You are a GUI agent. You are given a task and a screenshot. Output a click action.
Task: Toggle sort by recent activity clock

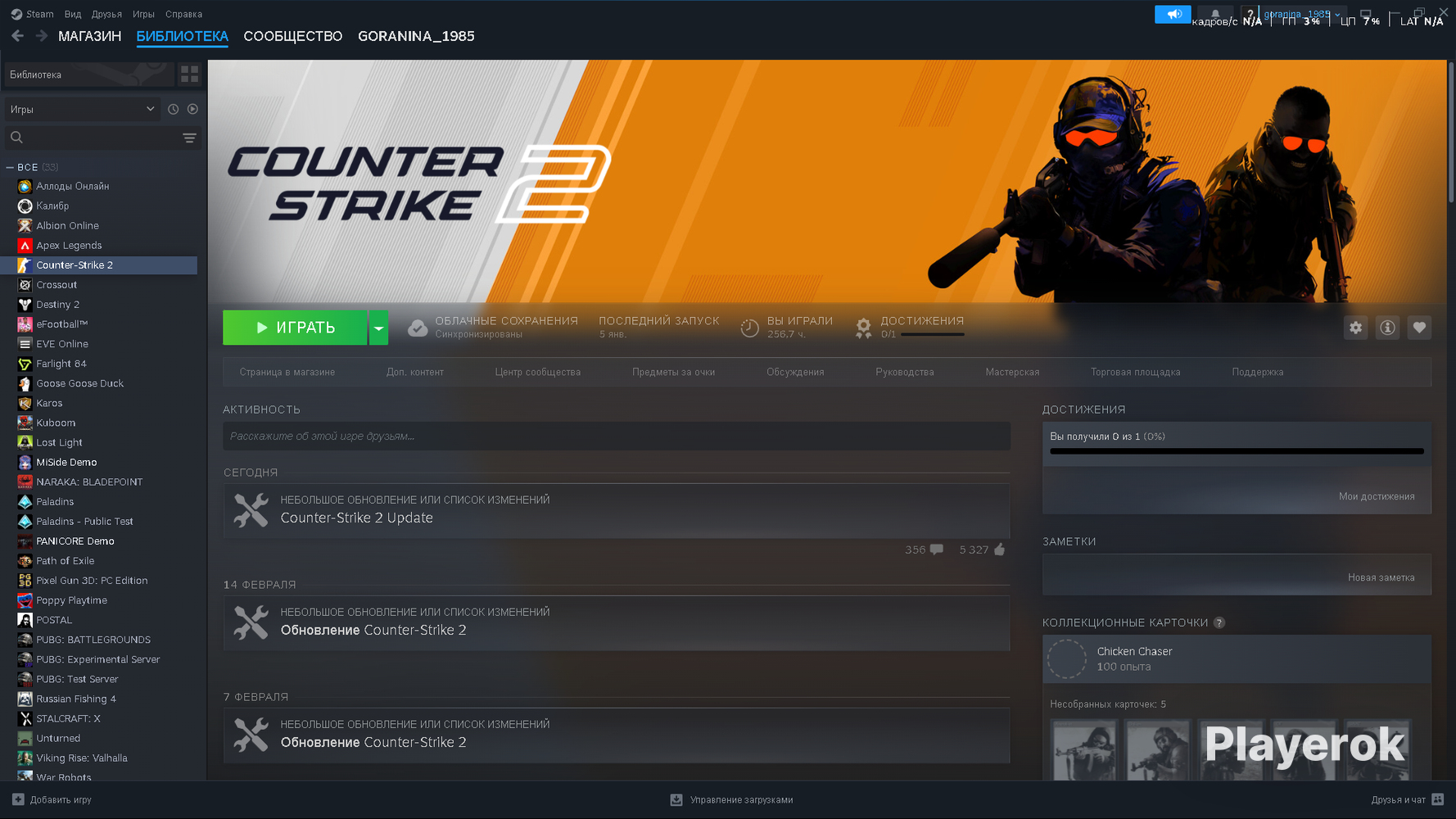173,109
